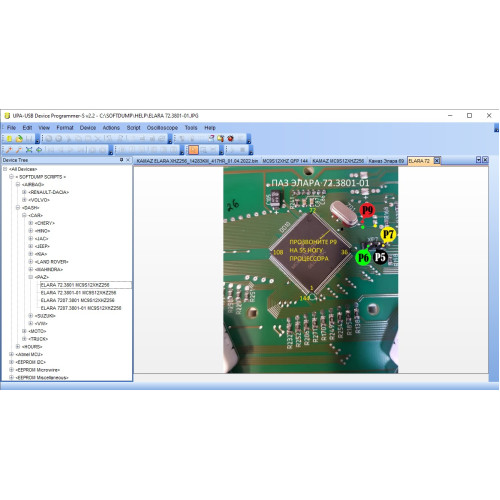Click the green sync arrows icon
This screenshot has height=500, width=500.
(x=39, y=150)
